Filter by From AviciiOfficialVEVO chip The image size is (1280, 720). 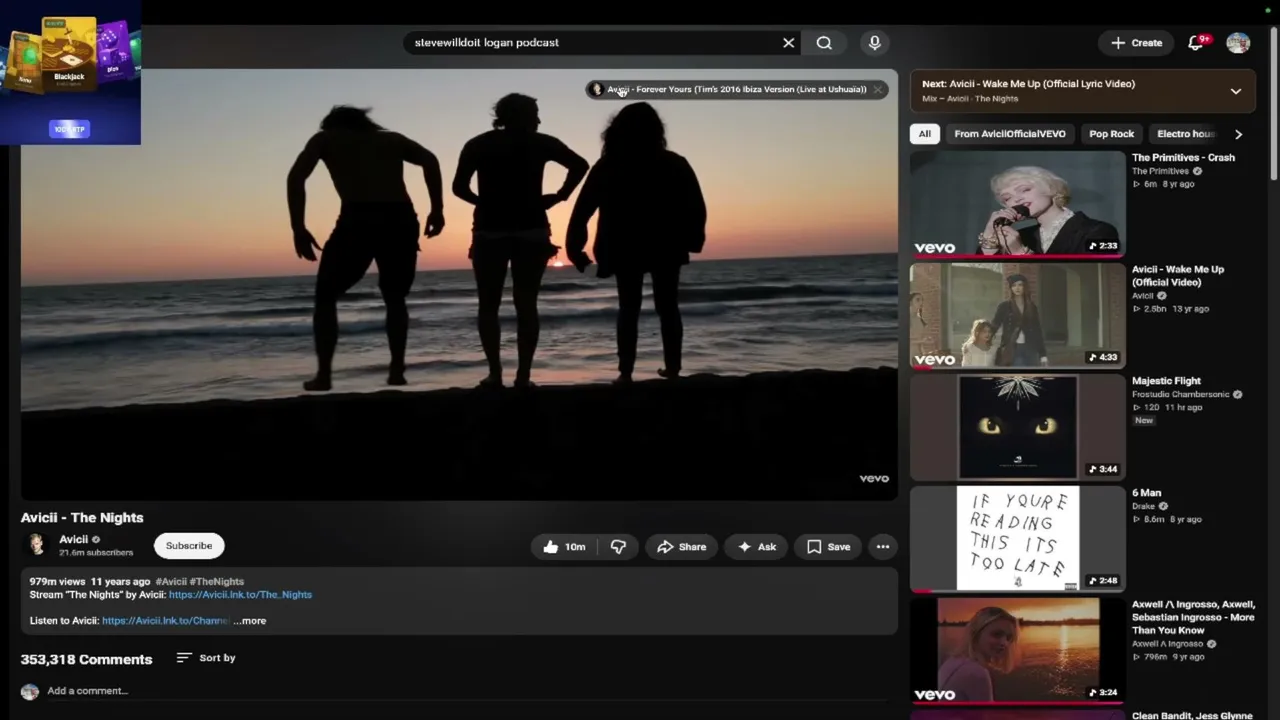point(1010,134)
